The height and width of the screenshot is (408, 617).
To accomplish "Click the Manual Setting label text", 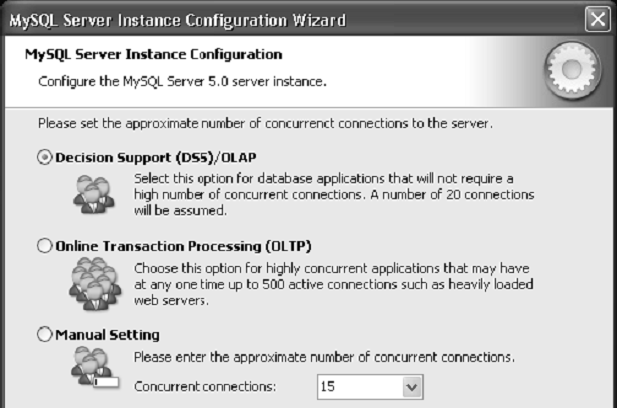I will pyautogui.click(x=107, y=335).
